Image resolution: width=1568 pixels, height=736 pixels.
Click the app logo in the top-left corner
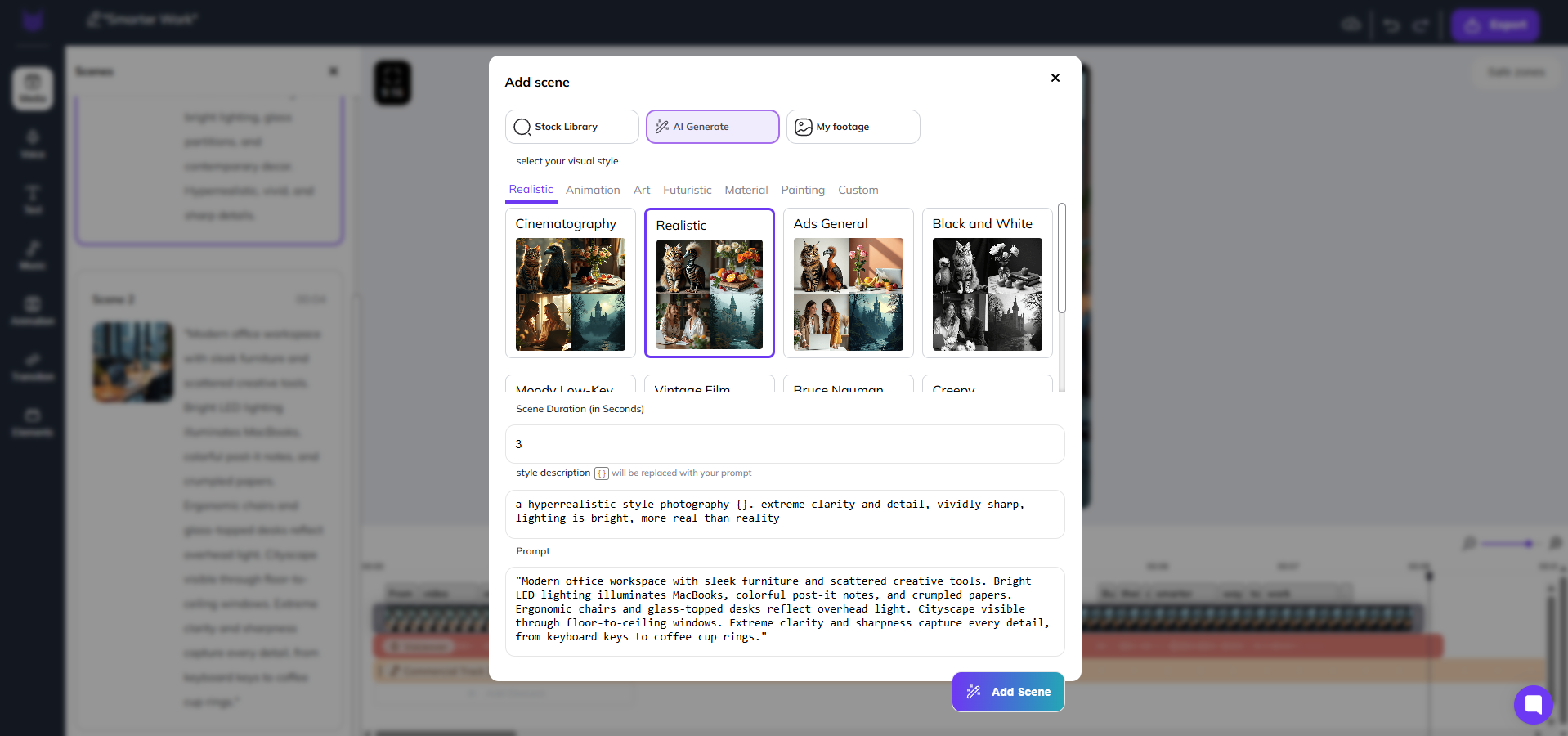[33, 21]
